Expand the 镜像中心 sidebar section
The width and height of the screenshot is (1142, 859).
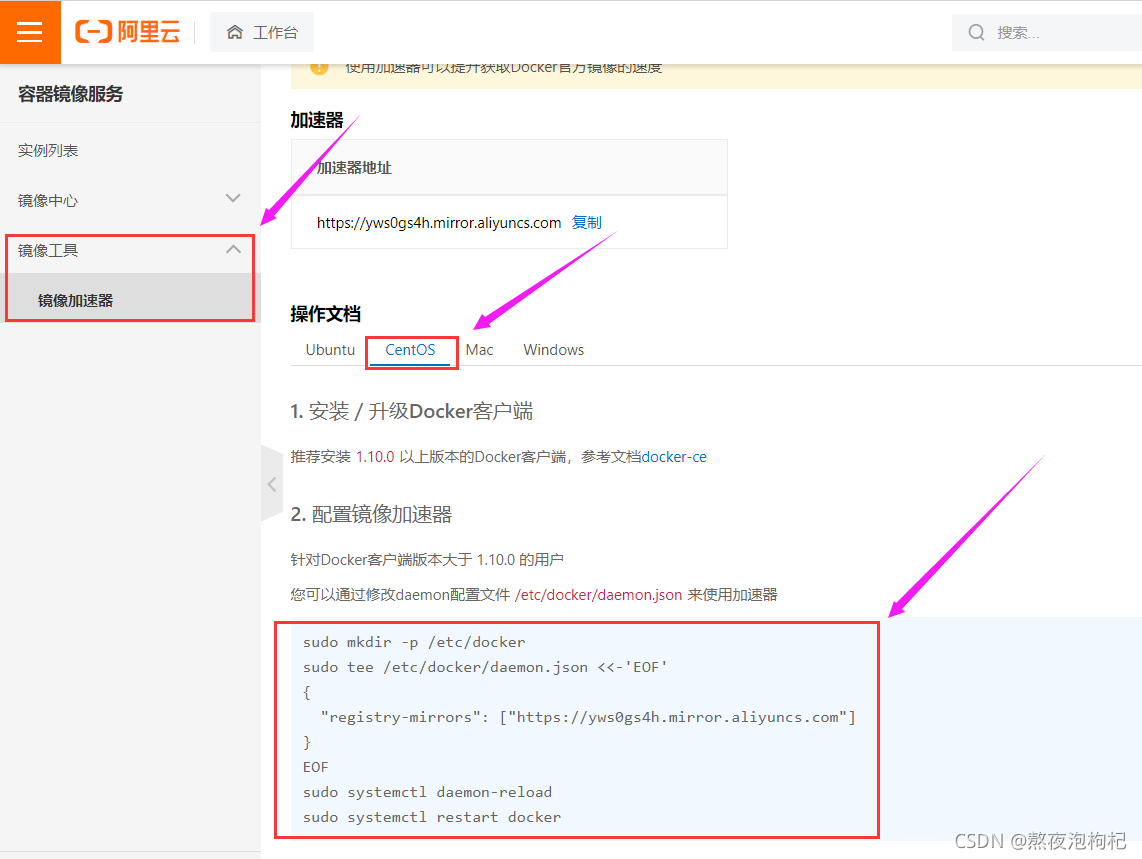point(130,200)
